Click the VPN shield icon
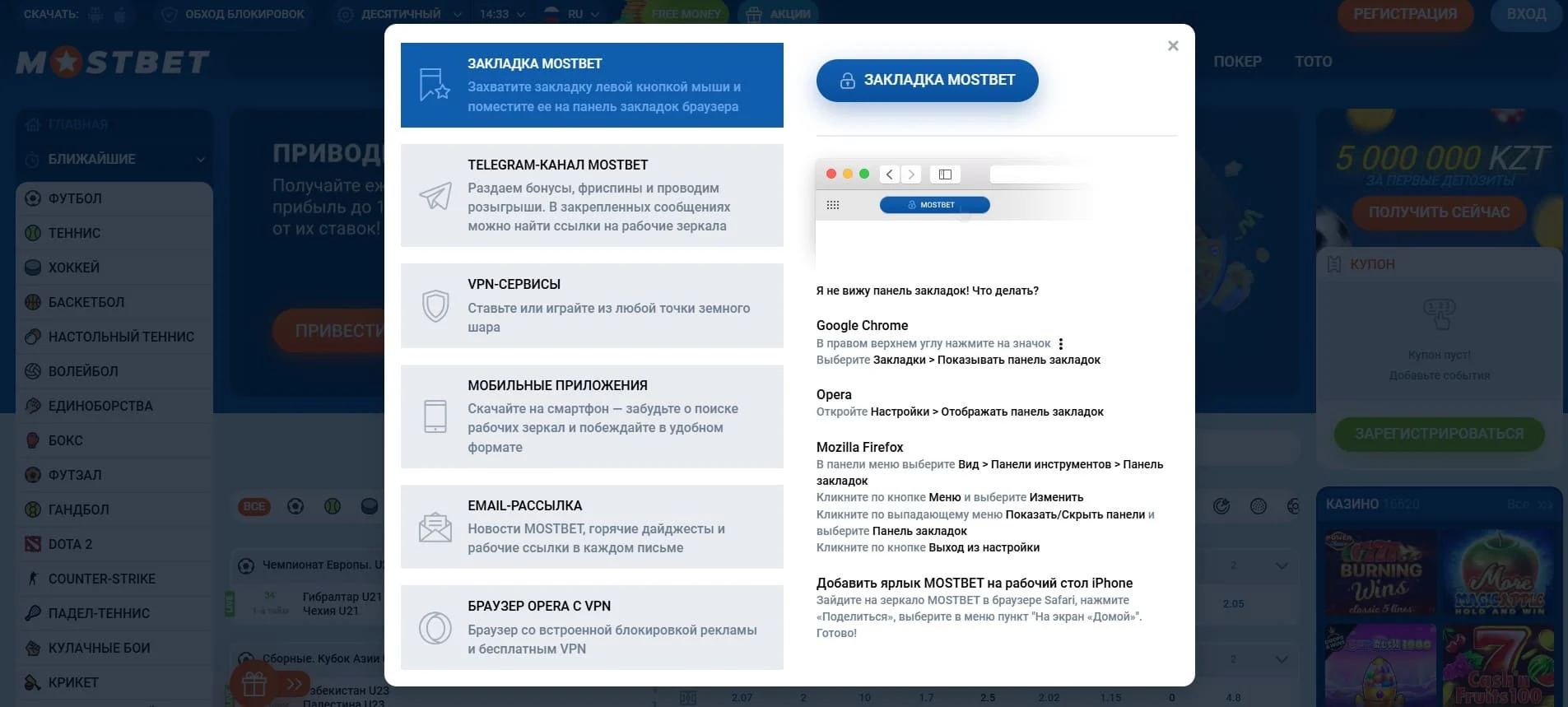The image size is (1568, 707). 435,305
